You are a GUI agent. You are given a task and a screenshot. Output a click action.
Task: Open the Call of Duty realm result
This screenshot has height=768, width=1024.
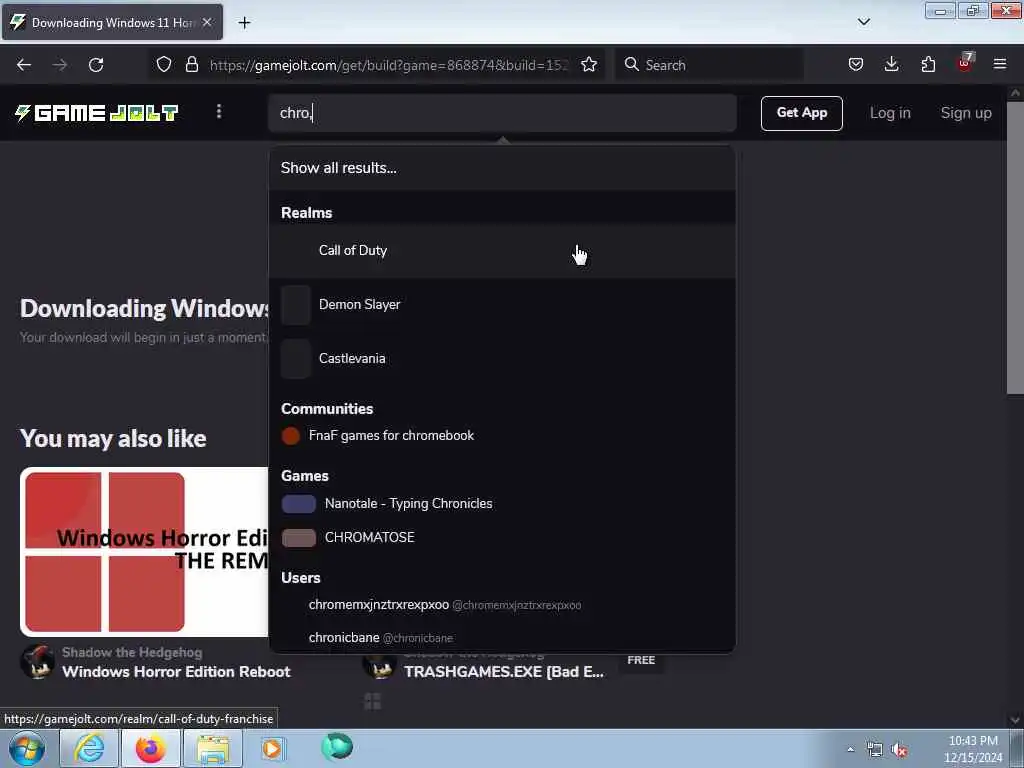[502, 251]
